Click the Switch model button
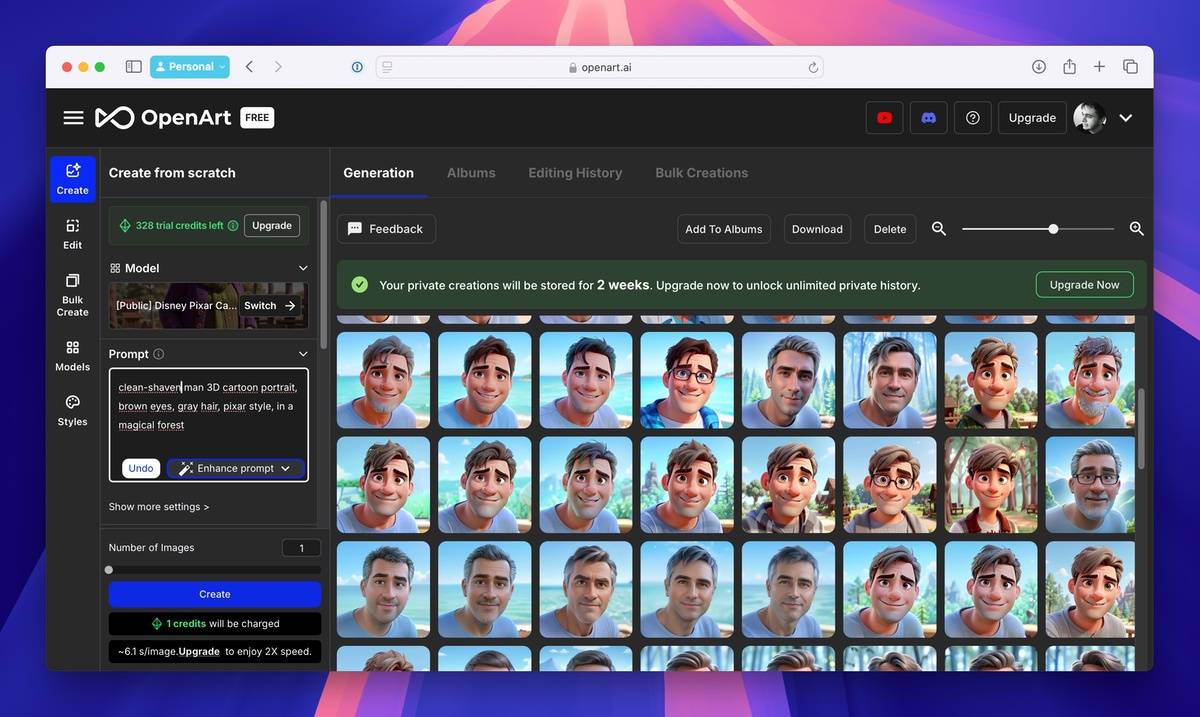 pos(270,306)
